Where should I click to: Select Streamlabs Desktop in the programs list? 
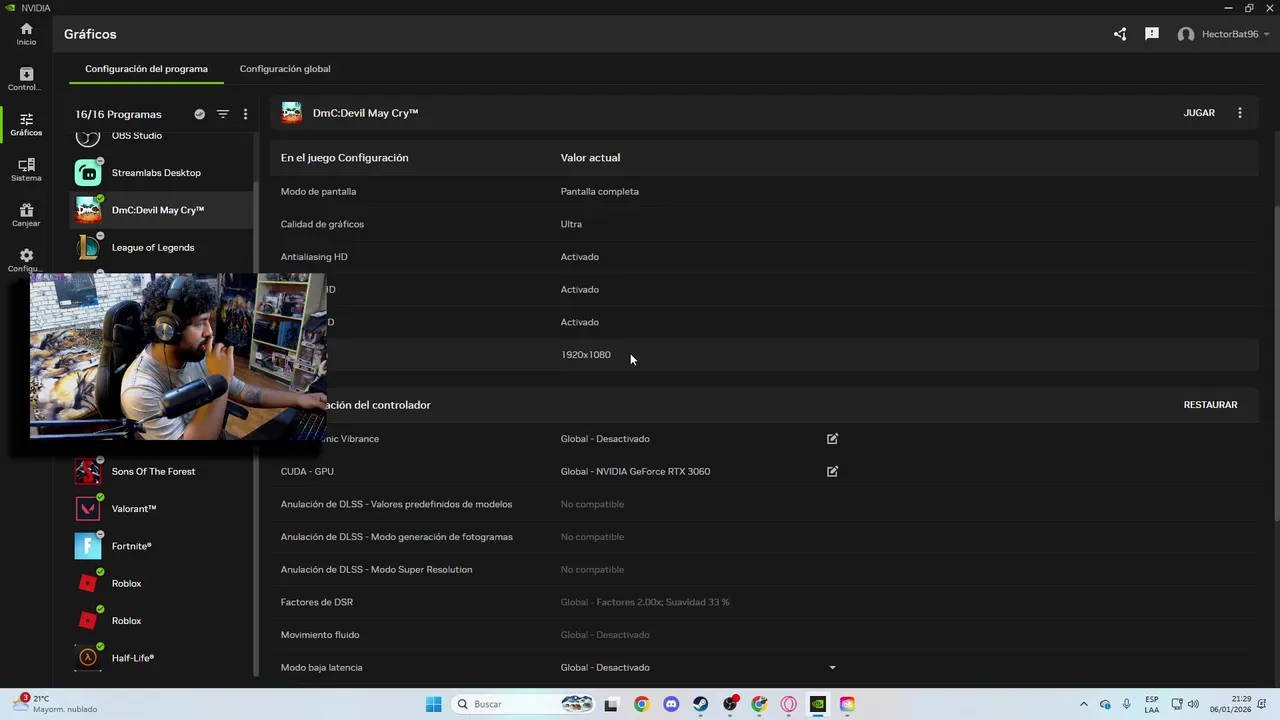pyautogui.click(x=163, y=173)
